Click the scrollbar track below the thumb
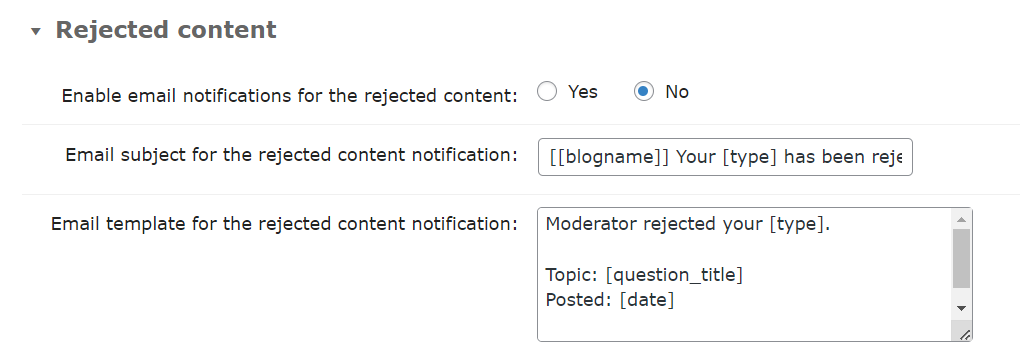 point(961,294)
